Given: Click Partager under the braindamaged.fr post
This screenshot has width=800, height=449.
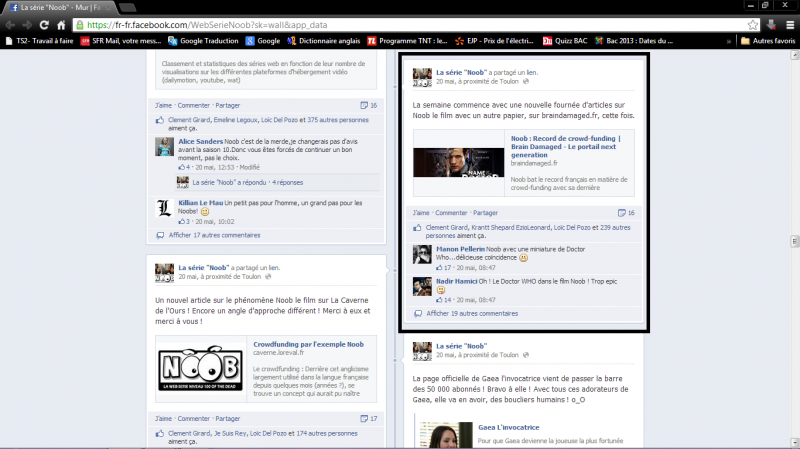Looking at the screenshot, I should (x=485, y=213).
